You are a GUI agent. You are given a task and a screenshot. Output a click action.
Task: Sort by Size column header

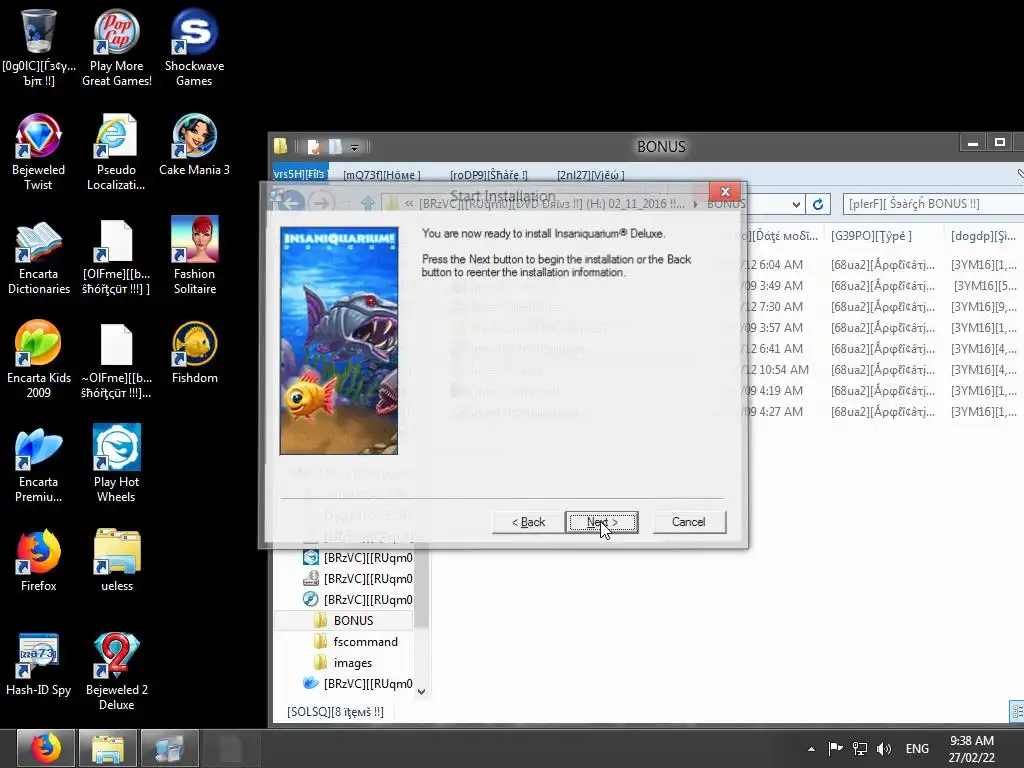(x=983, y=236)
